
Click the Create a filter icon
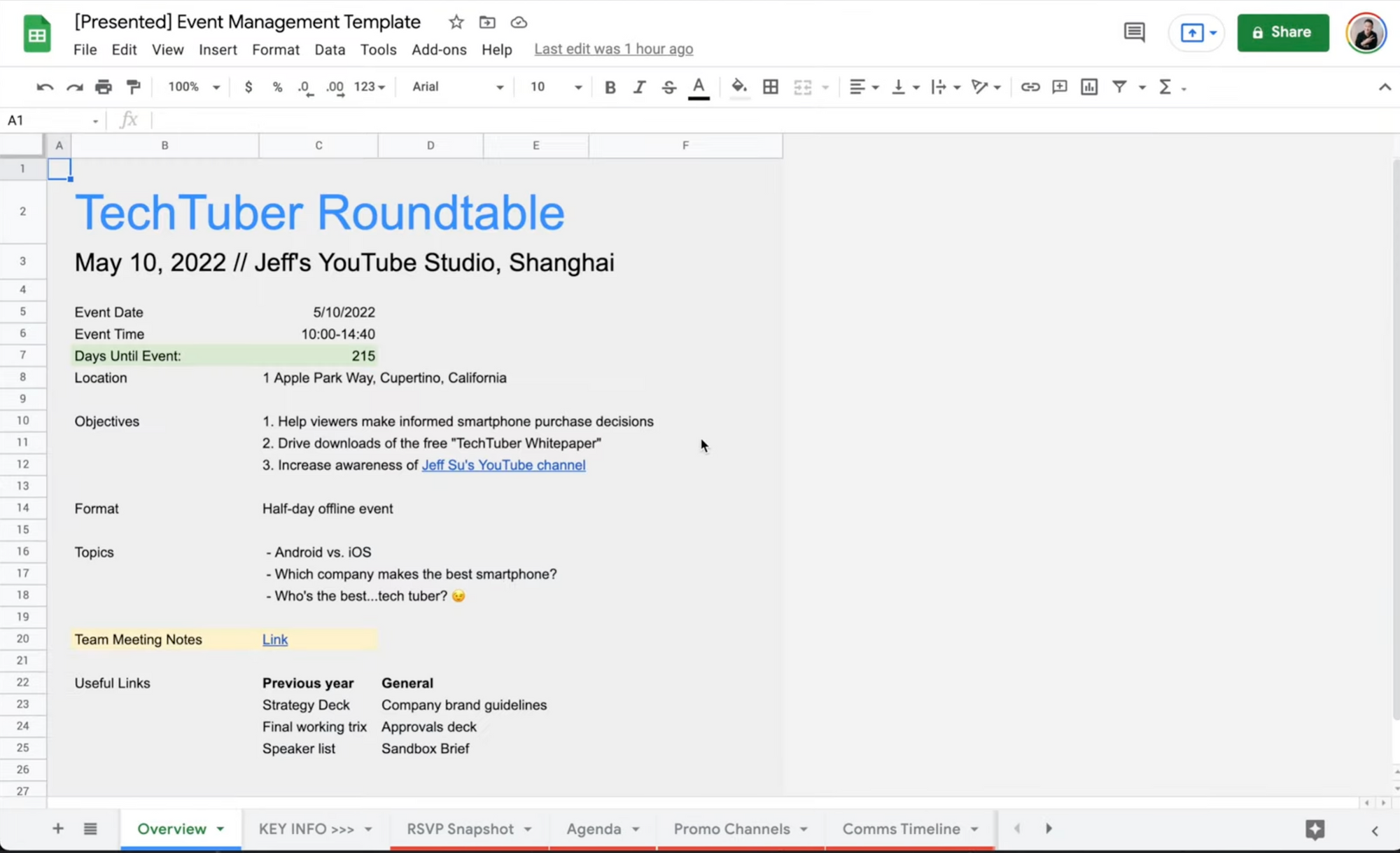tap(1119, 87)
